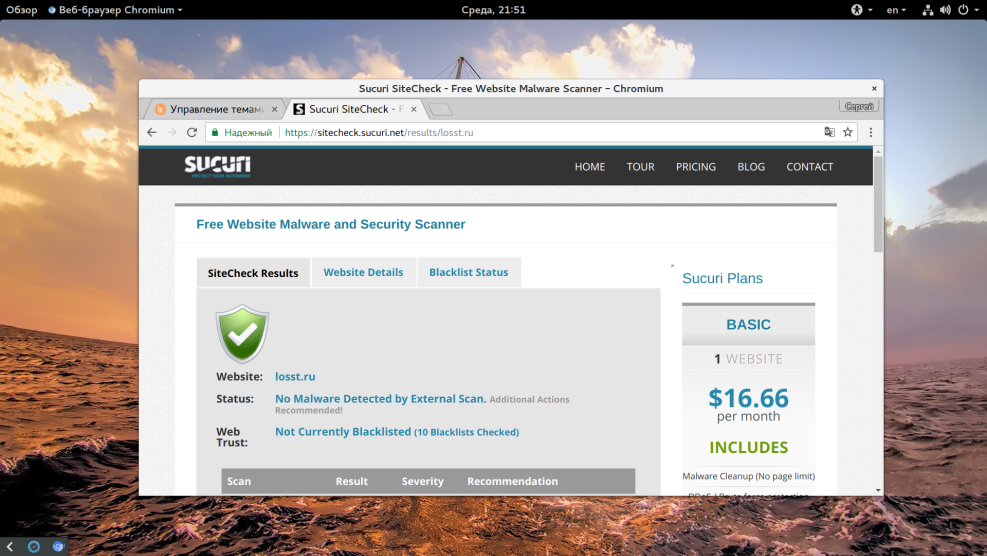
Task: Open Обзор activities overview
Action: tap(21, 9)
